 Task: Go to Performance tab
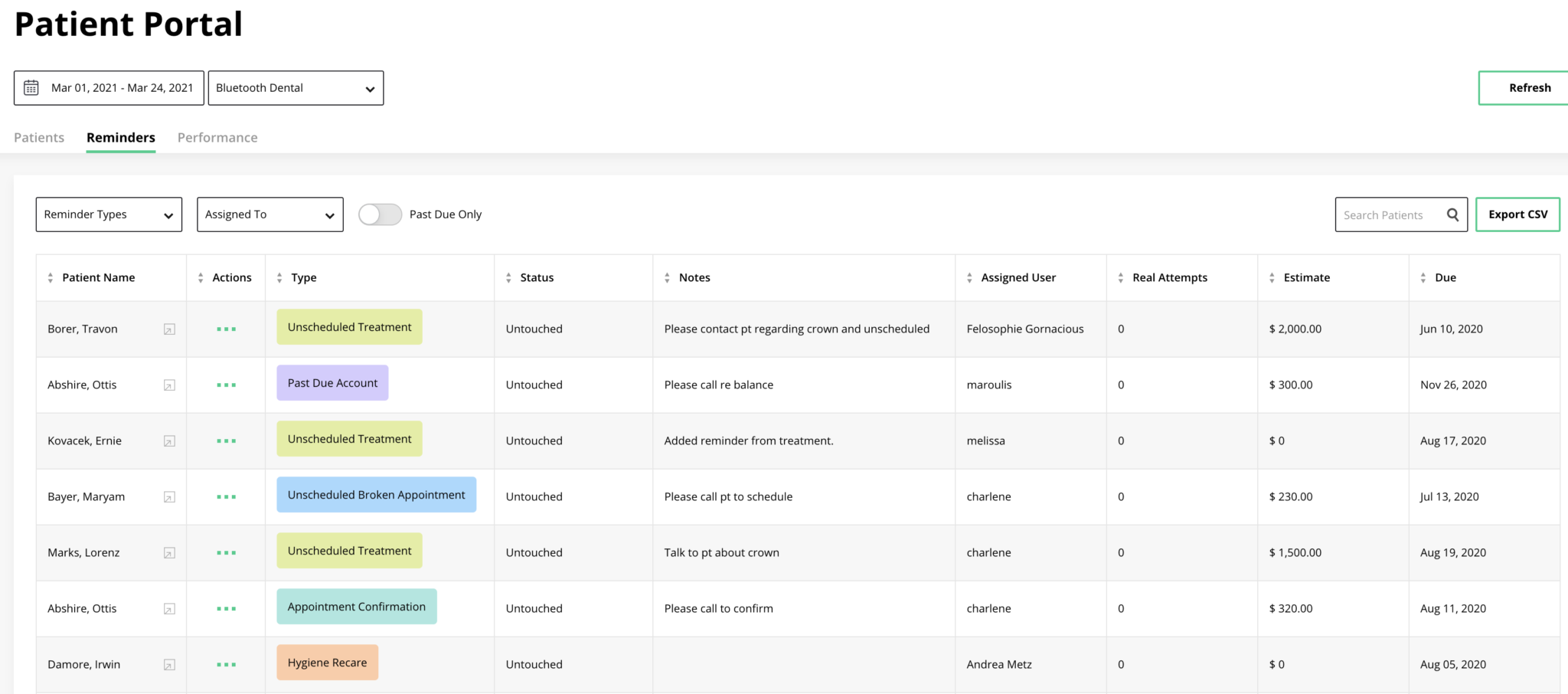coord(217,138)
